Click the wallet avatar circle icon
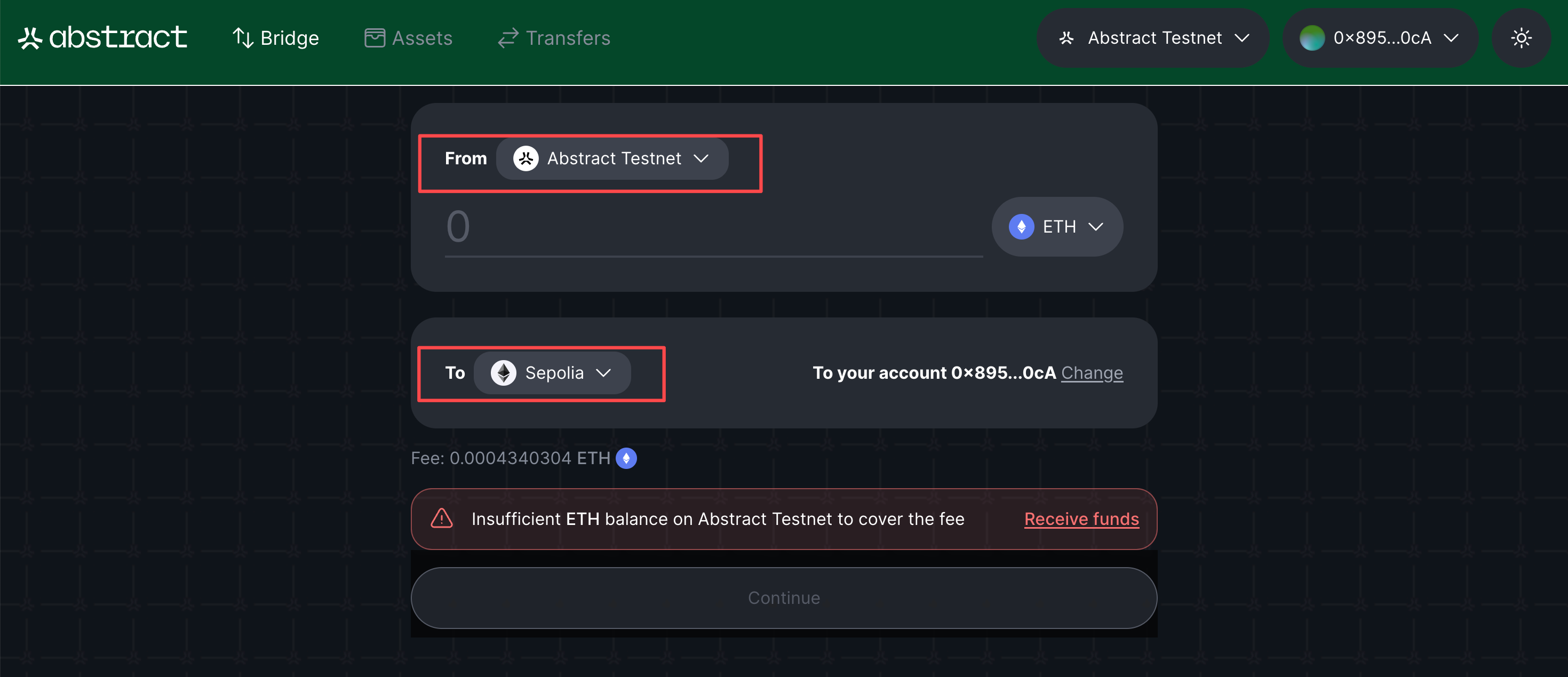1568x677 pixels. click(x=1312, y=38)
